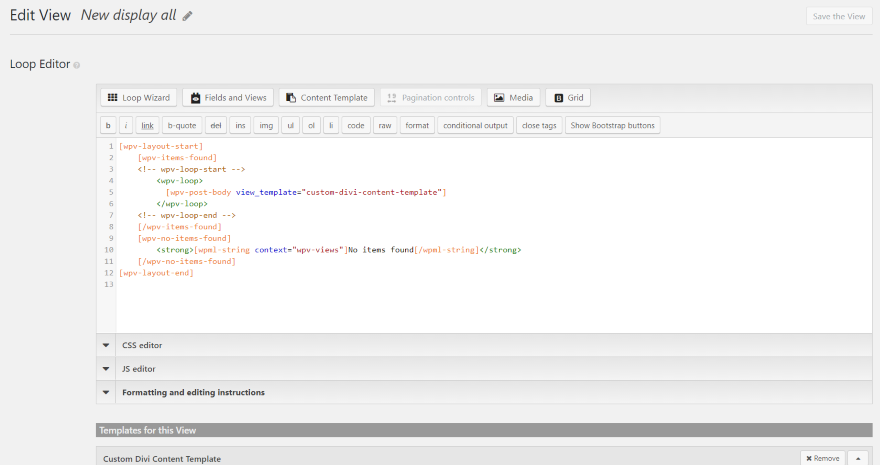Click the pencil icon beside the view title
The width and height of the screenshot is (880, 465).
click(187, 16)
